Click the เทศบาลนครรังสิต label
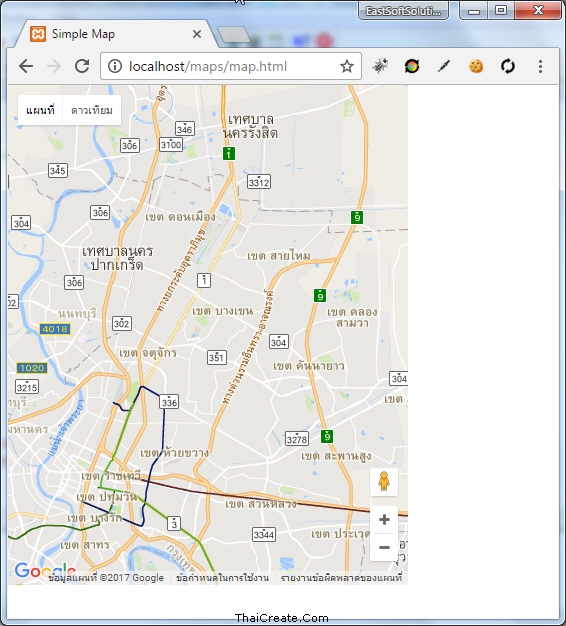The width and height of the screenshot is (566, 626). click(251, 126)
